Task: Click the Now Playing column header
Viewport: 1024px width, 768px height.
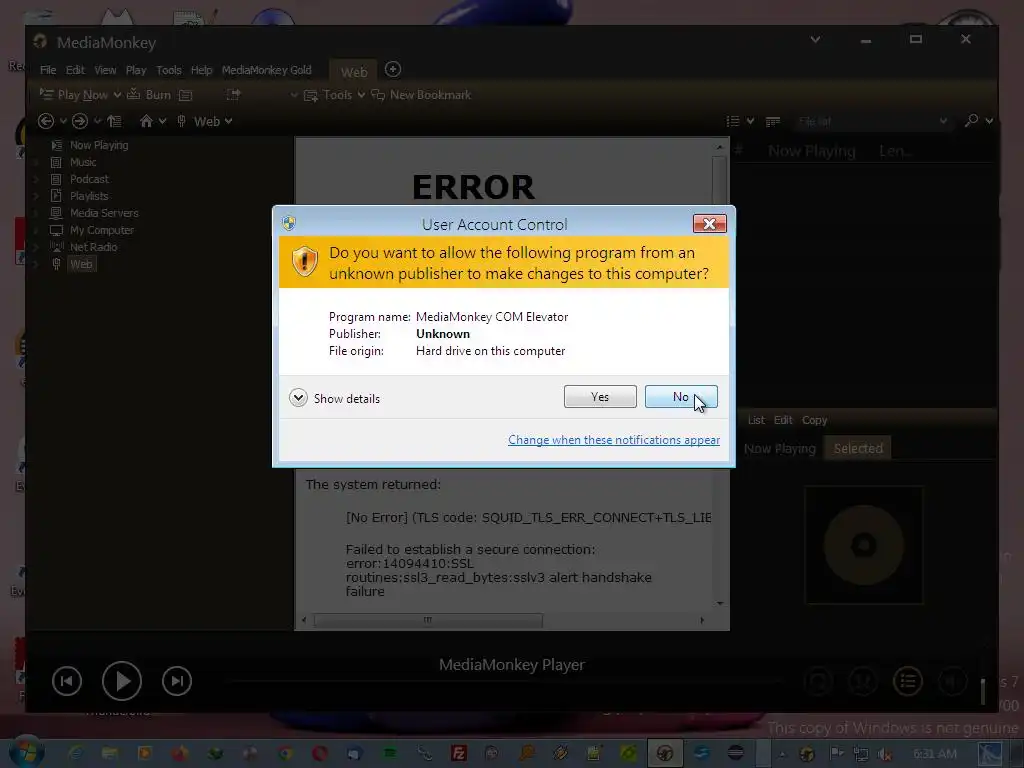Action: click(x=812, y=152)
